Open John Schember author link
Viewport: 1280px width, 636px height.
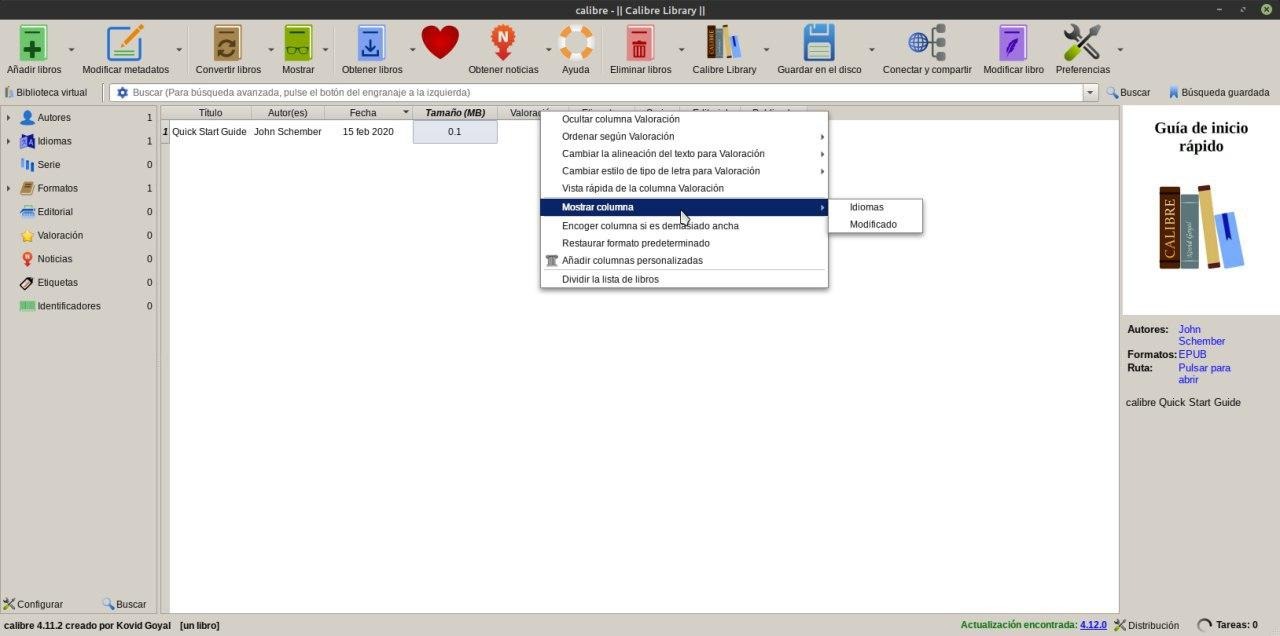click(1201, 335)
